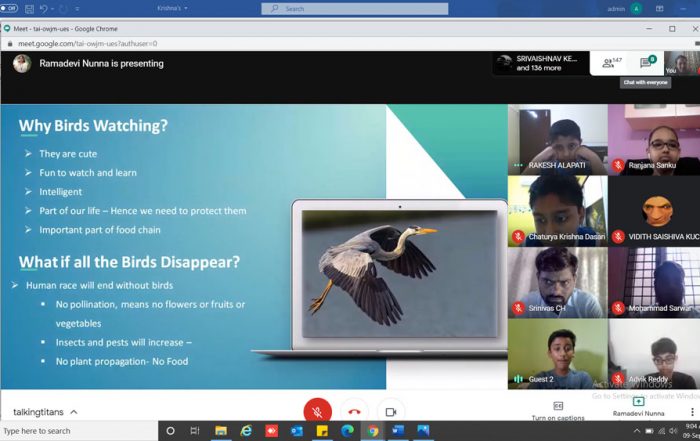This screenshot has height=441, width=700.
Task: Select the RAKESH ALAPATI video tile
Action: point(558,139)
